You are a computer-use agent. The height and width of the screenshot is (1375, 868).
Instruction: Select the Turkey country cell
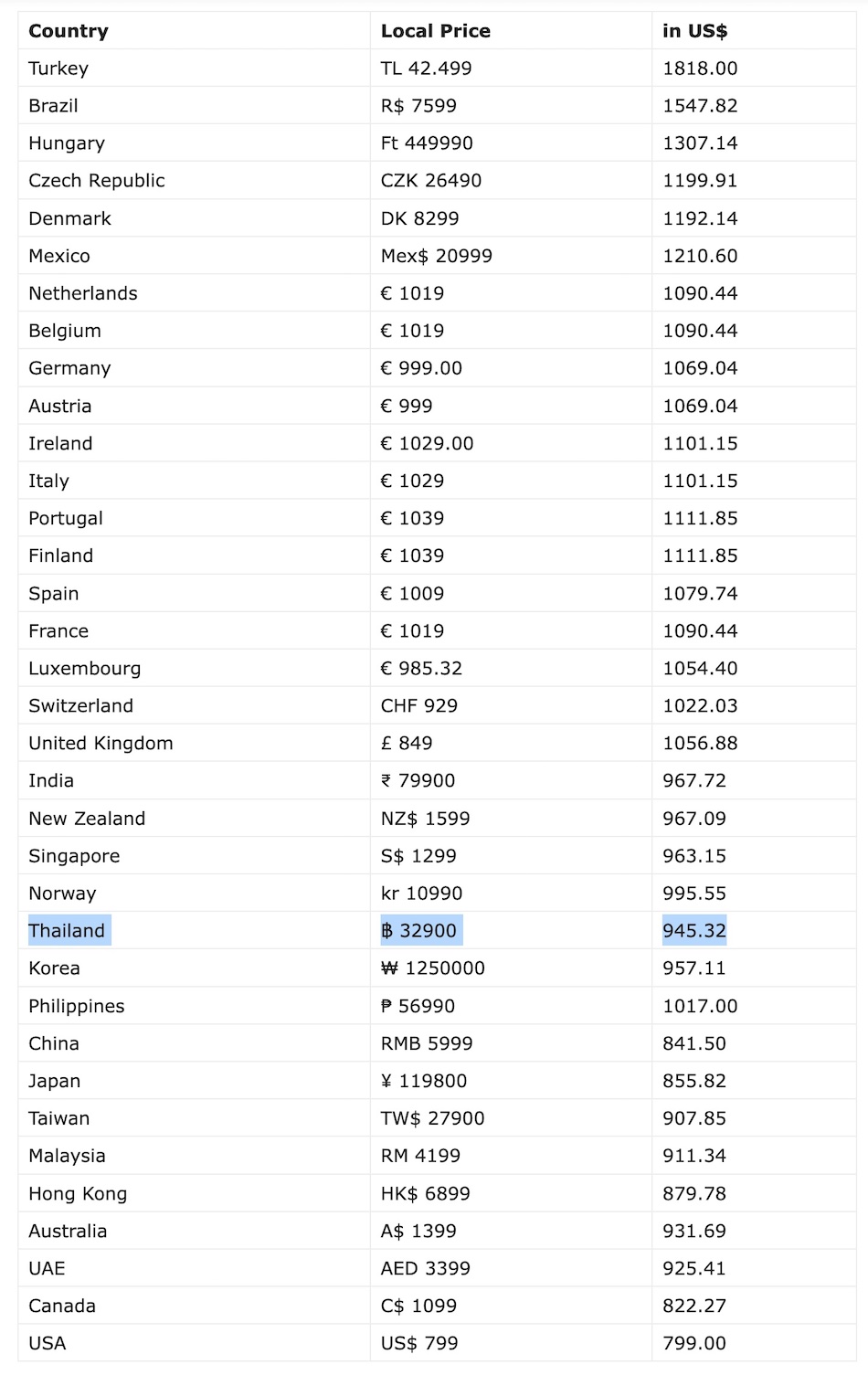pos(58,69)
